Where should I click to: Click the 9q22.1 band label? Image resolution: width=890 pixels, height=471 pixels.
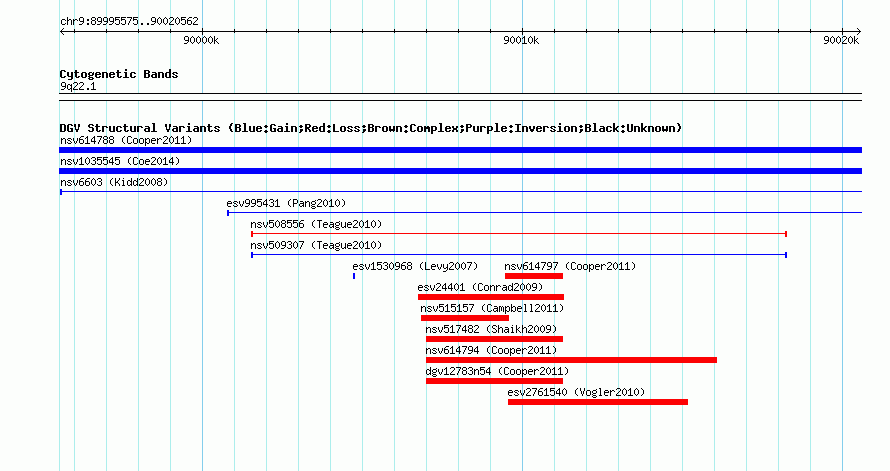tap(78, 86)
